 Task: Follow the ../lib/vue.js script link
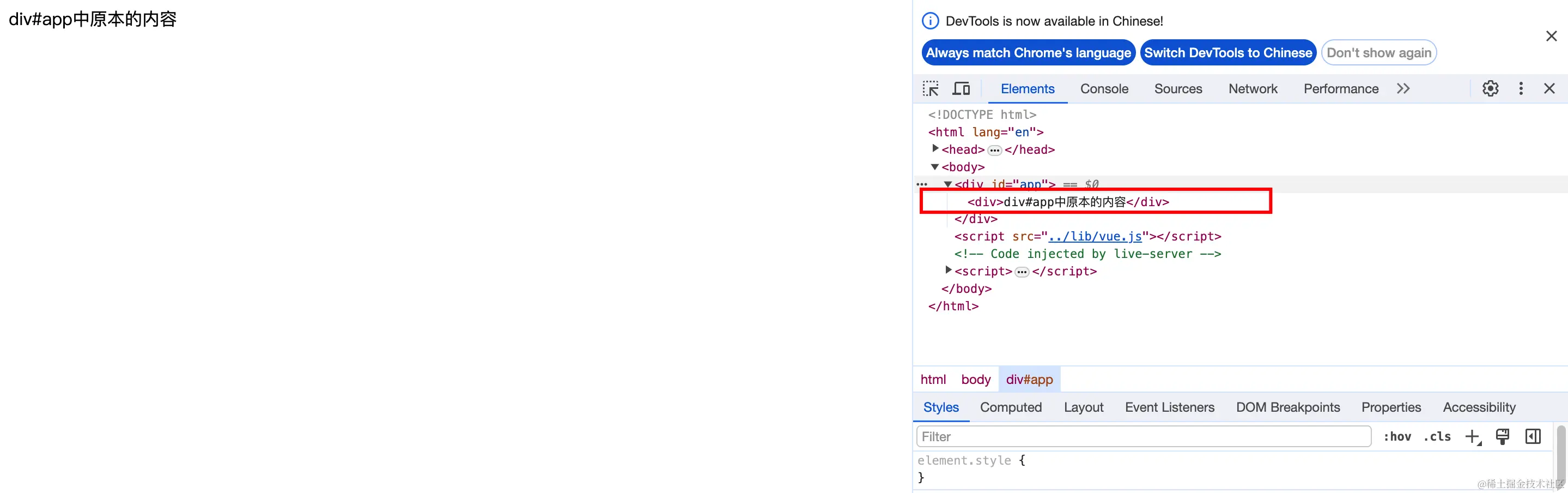[1095, 237]
